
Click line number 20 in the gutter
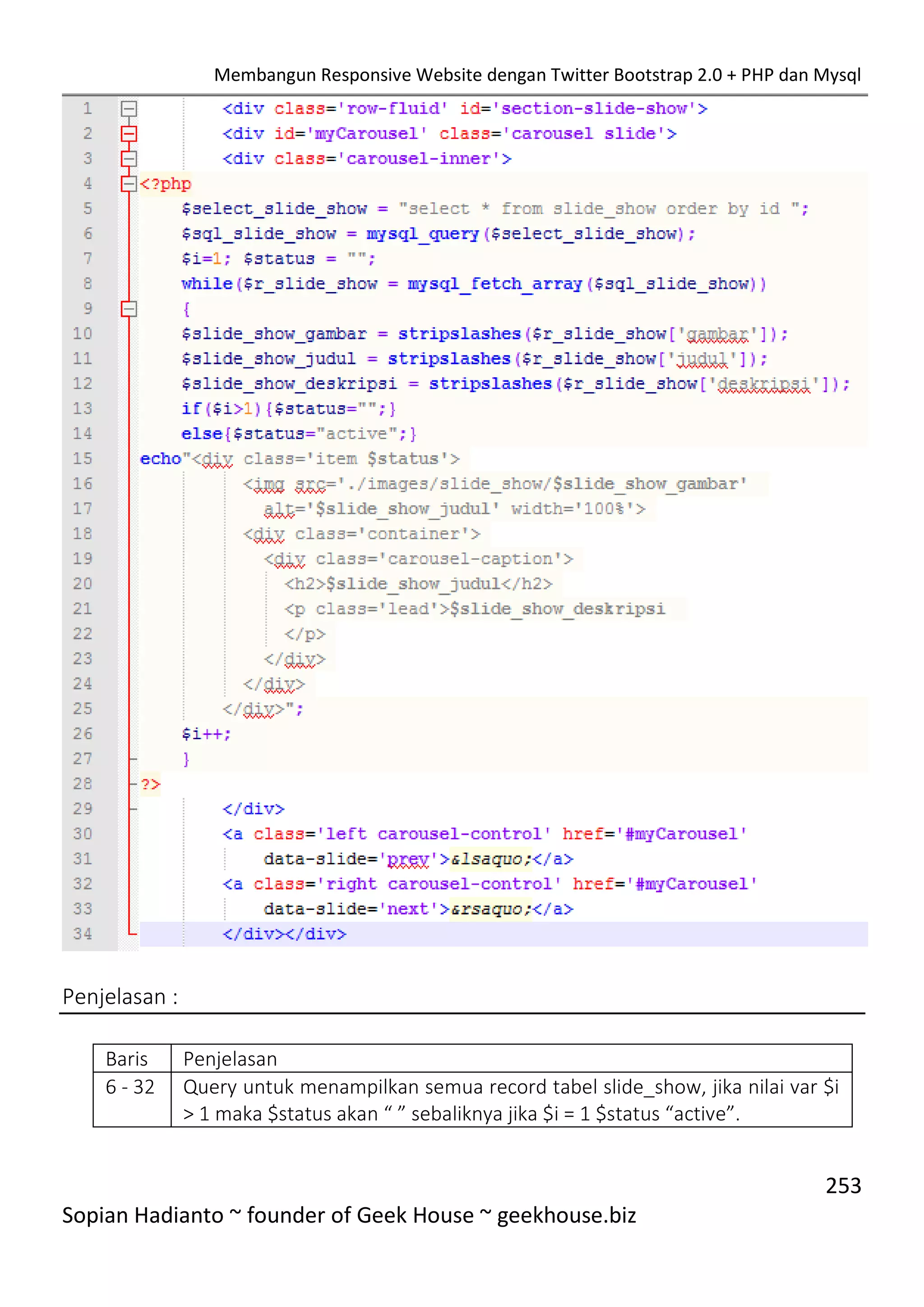click(x=83, y=584)
